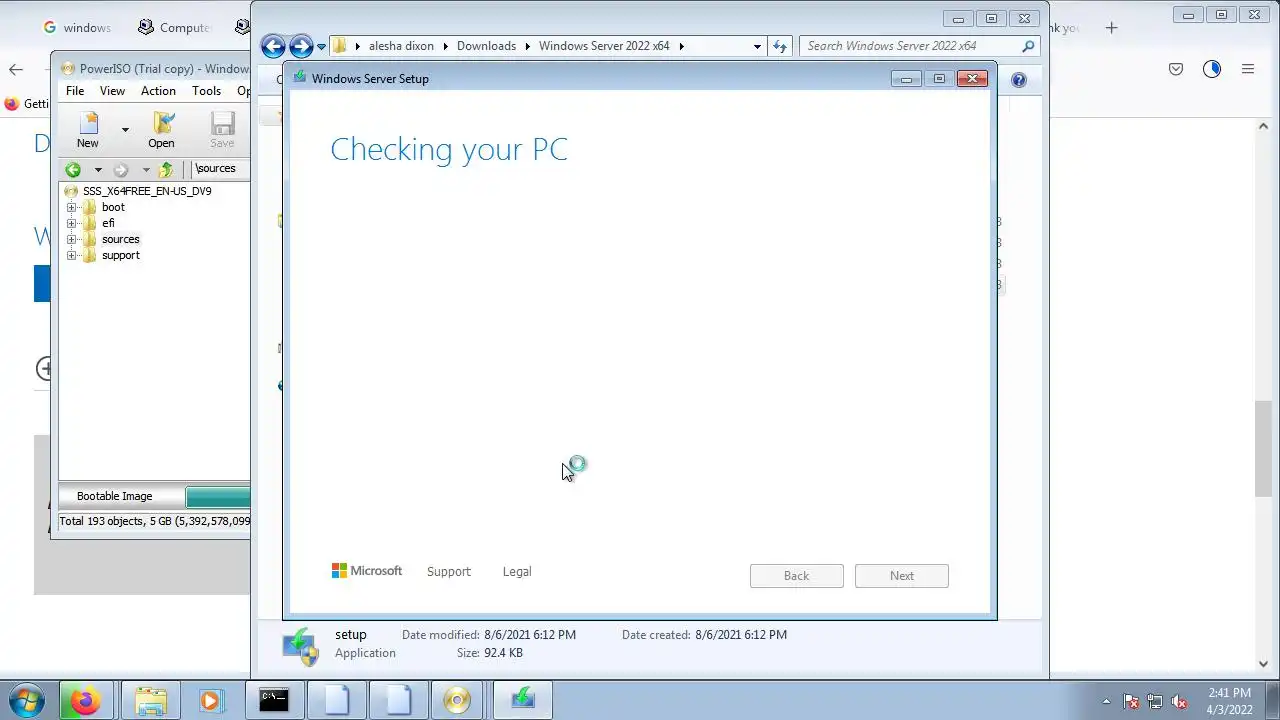
Task: Open Firefox hamburger application menu
Action: point(1248,69)
